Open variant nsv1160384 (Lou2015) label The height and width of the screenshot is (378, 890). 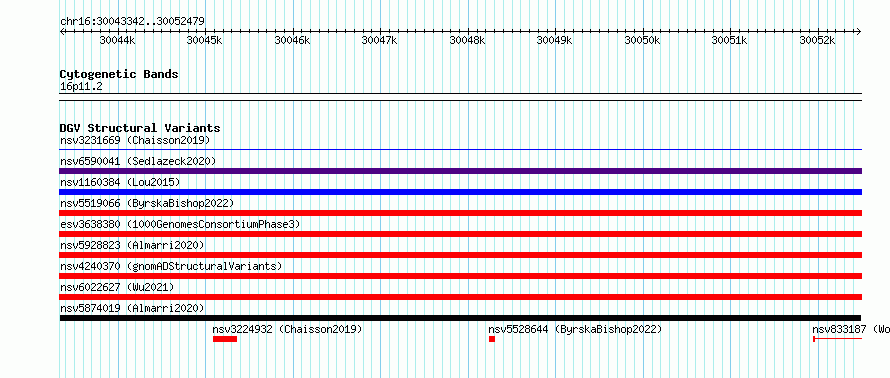tap(120, 182)
